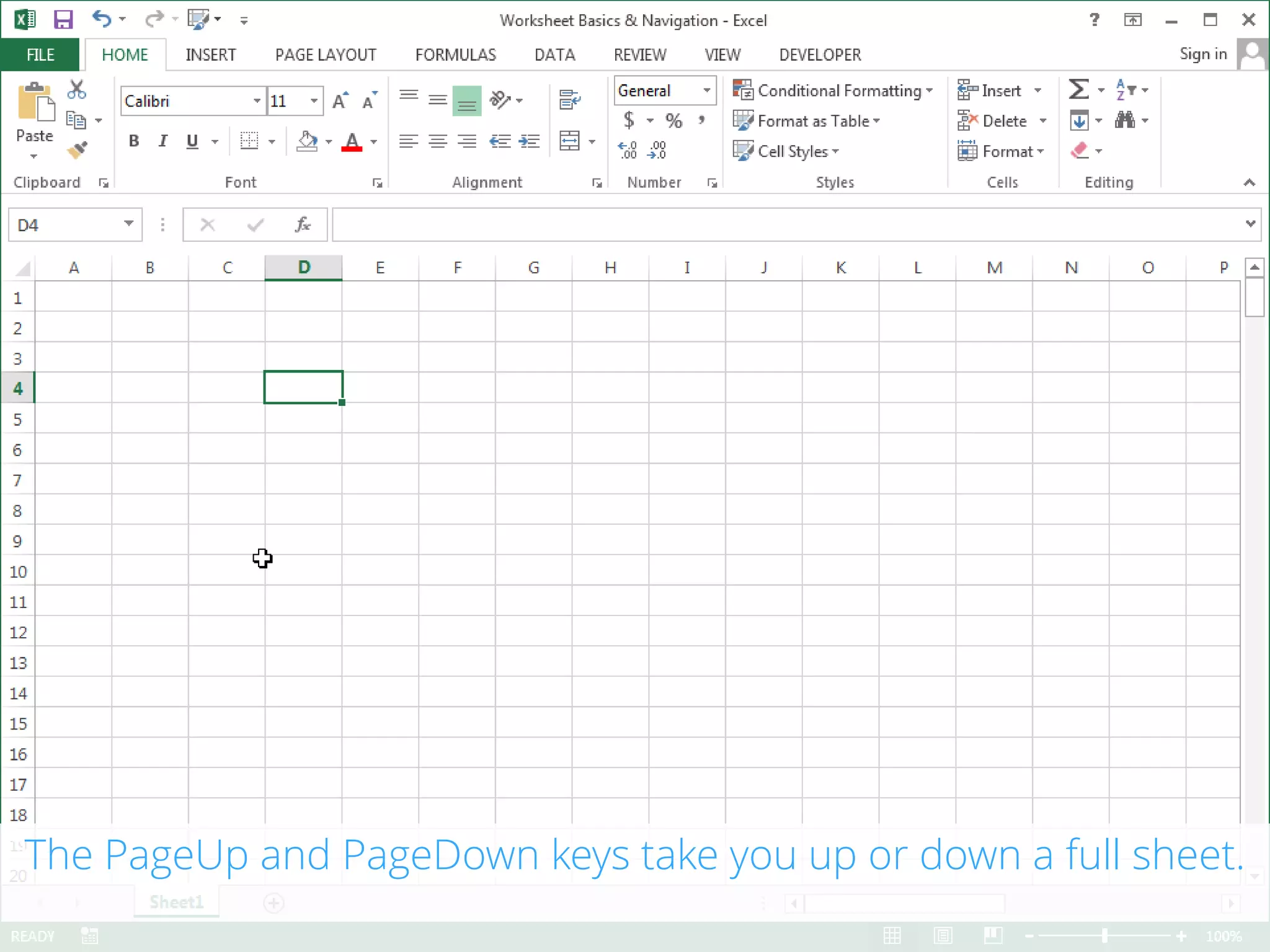Click the Fill down arrow icon
The width and height of the screenshot is (1270, 952).
1079,120
